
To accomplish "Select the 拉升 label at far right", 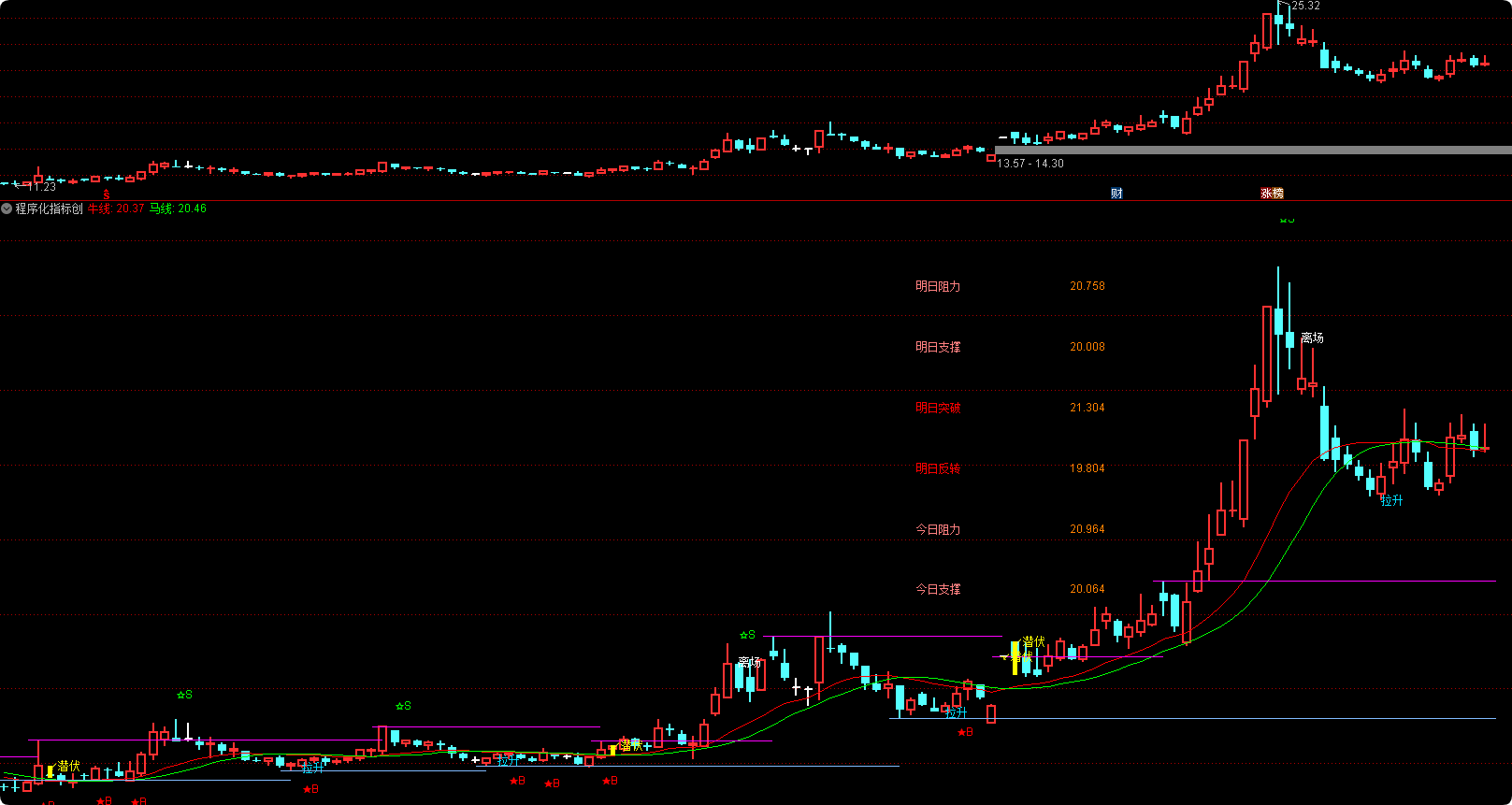I will pos(1391,500).
